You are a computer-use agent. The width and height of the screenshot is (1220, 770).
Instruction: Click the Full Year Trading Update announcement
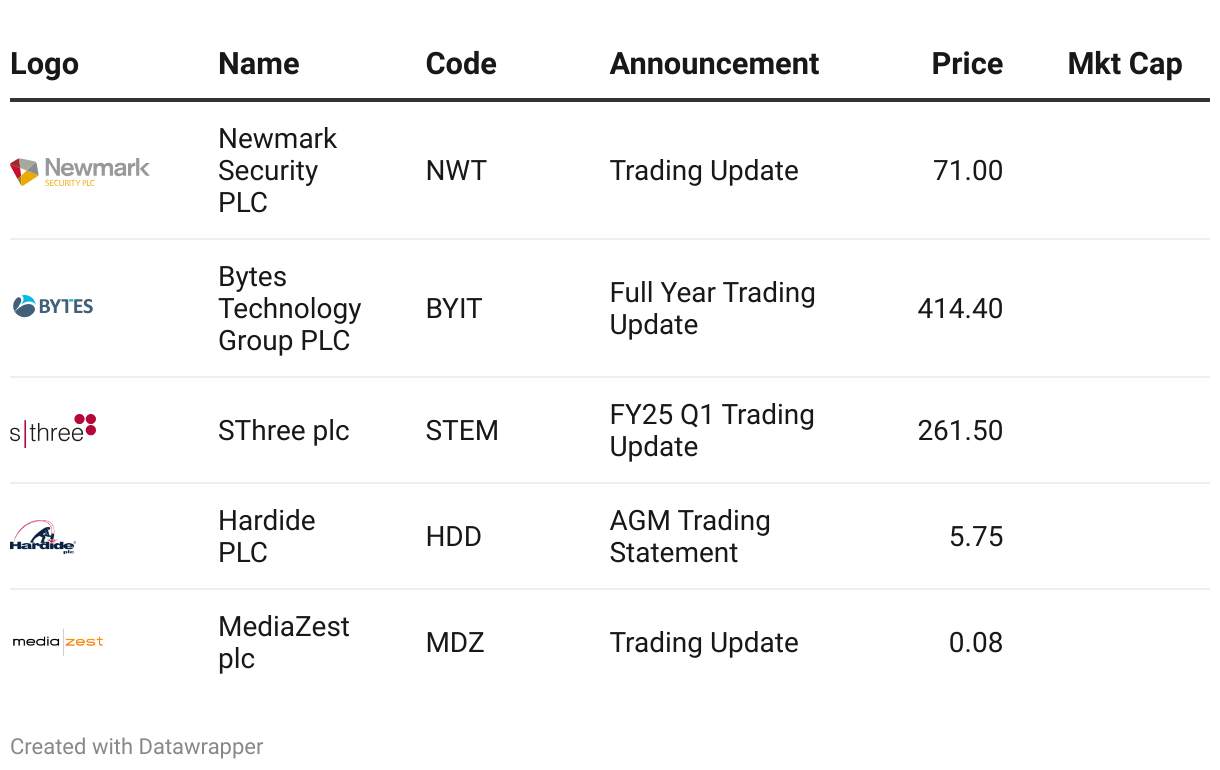[712, 309]
